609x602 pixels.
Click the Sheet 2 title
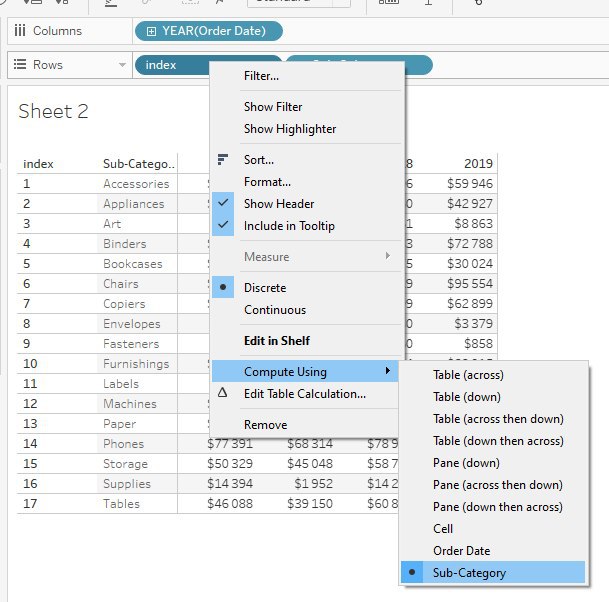point(53,111)
